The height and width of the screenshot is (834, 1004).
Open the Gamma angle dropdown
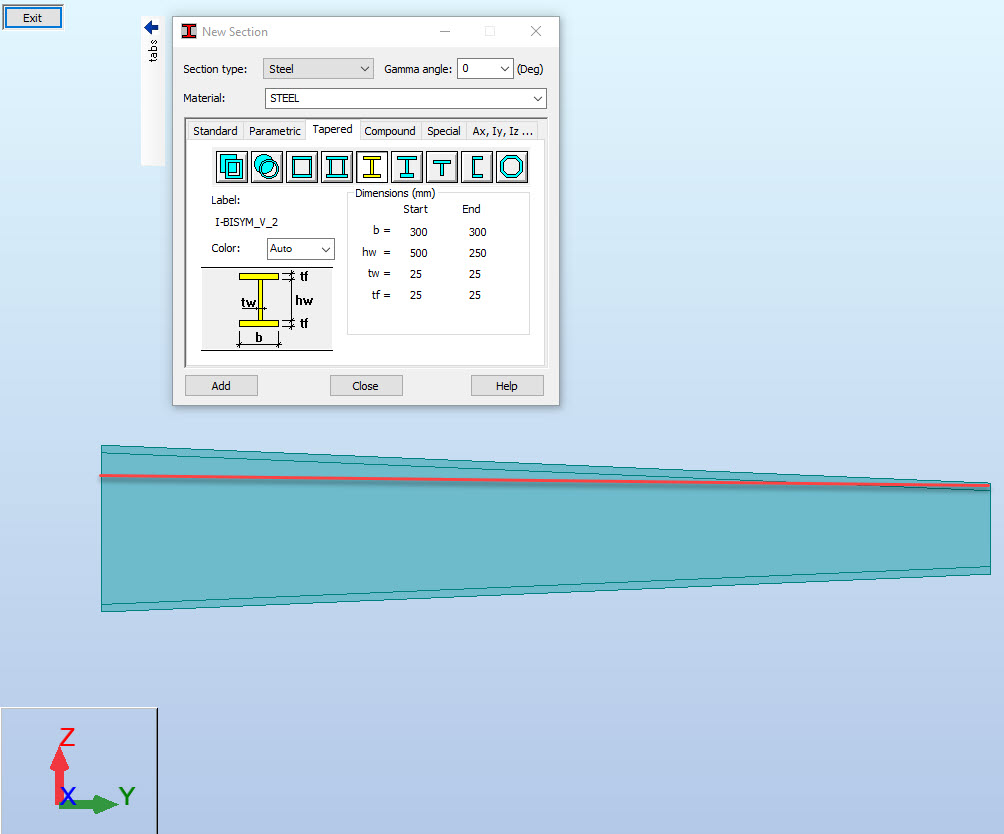(504, 68)
